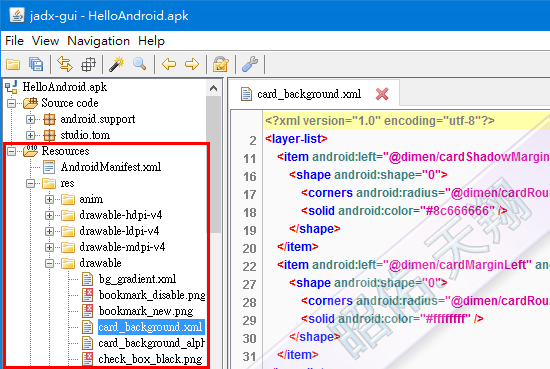Click the bg_gradient.xml file icon
The width and height of the screenshot is (550, 369).
tap(87, 279)
